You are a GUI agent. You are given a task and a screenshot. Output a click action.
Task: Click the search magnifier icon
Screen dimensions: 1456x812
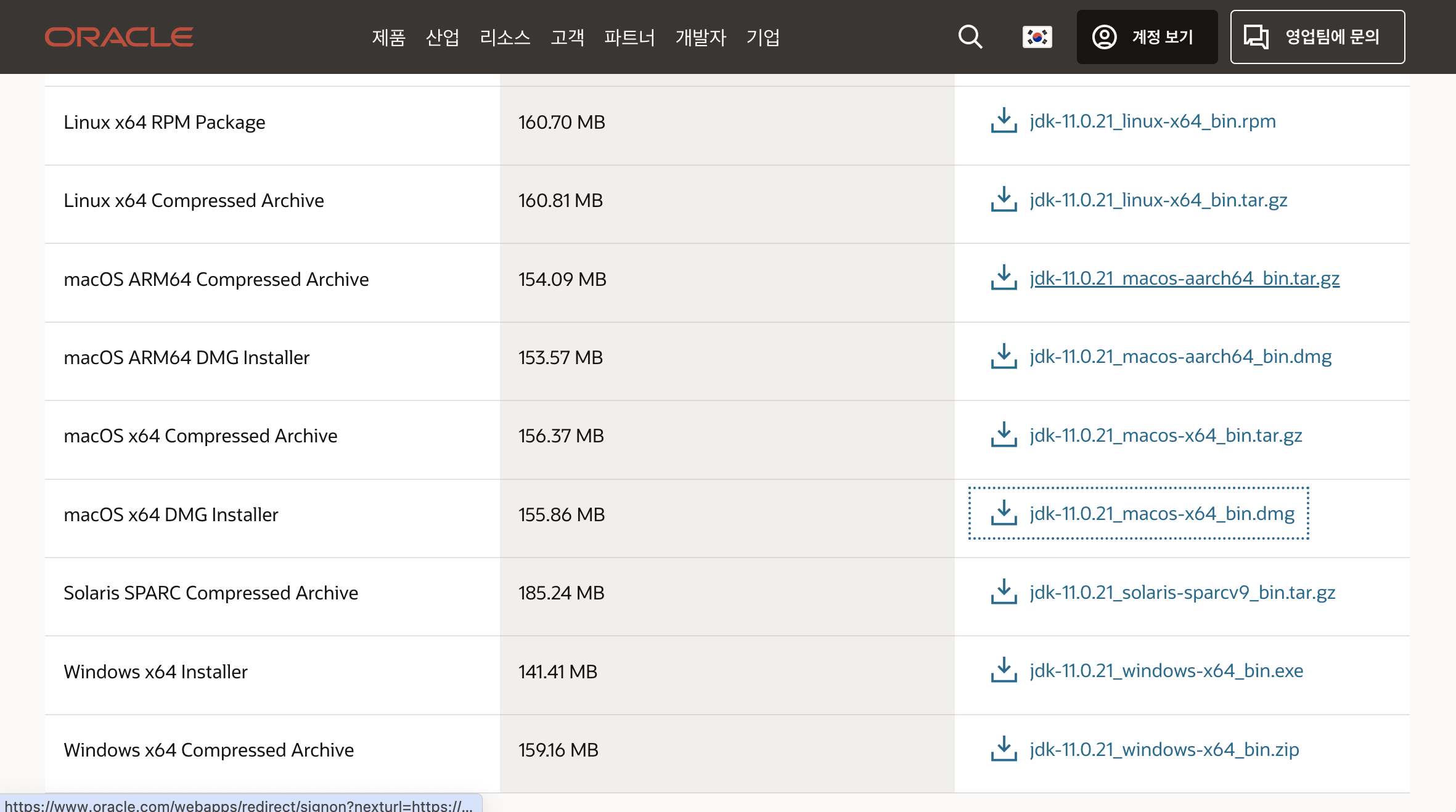coord(970,37)
